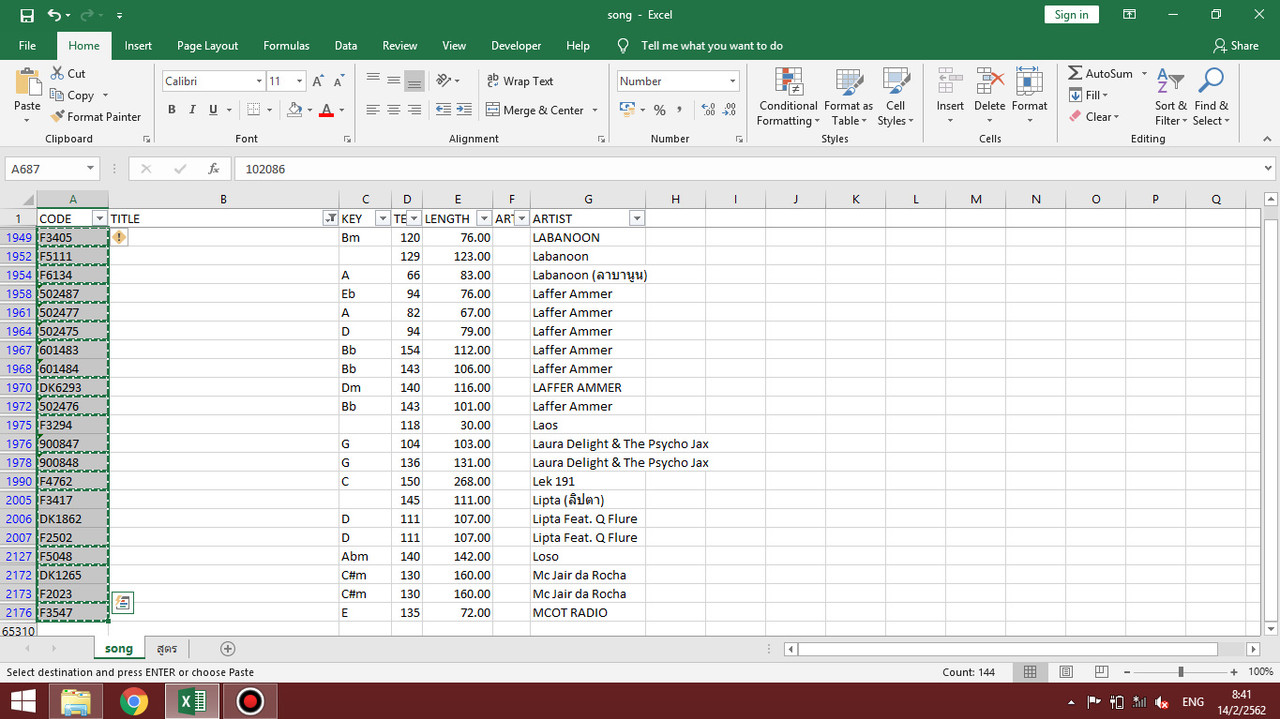This screenshot has height=719, width=1280.
Task: Copy the selection with Copy button
Action: point(71,95)
